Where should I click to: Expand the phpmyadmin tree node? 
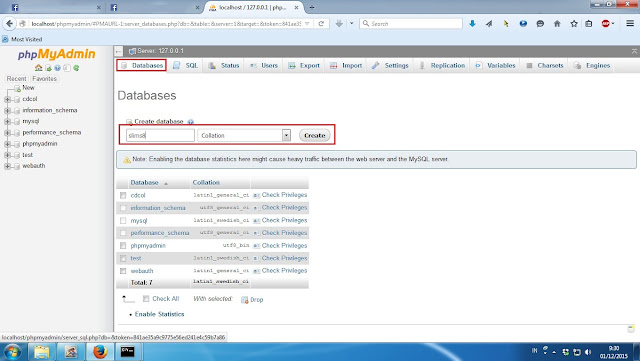pos(7,144)
